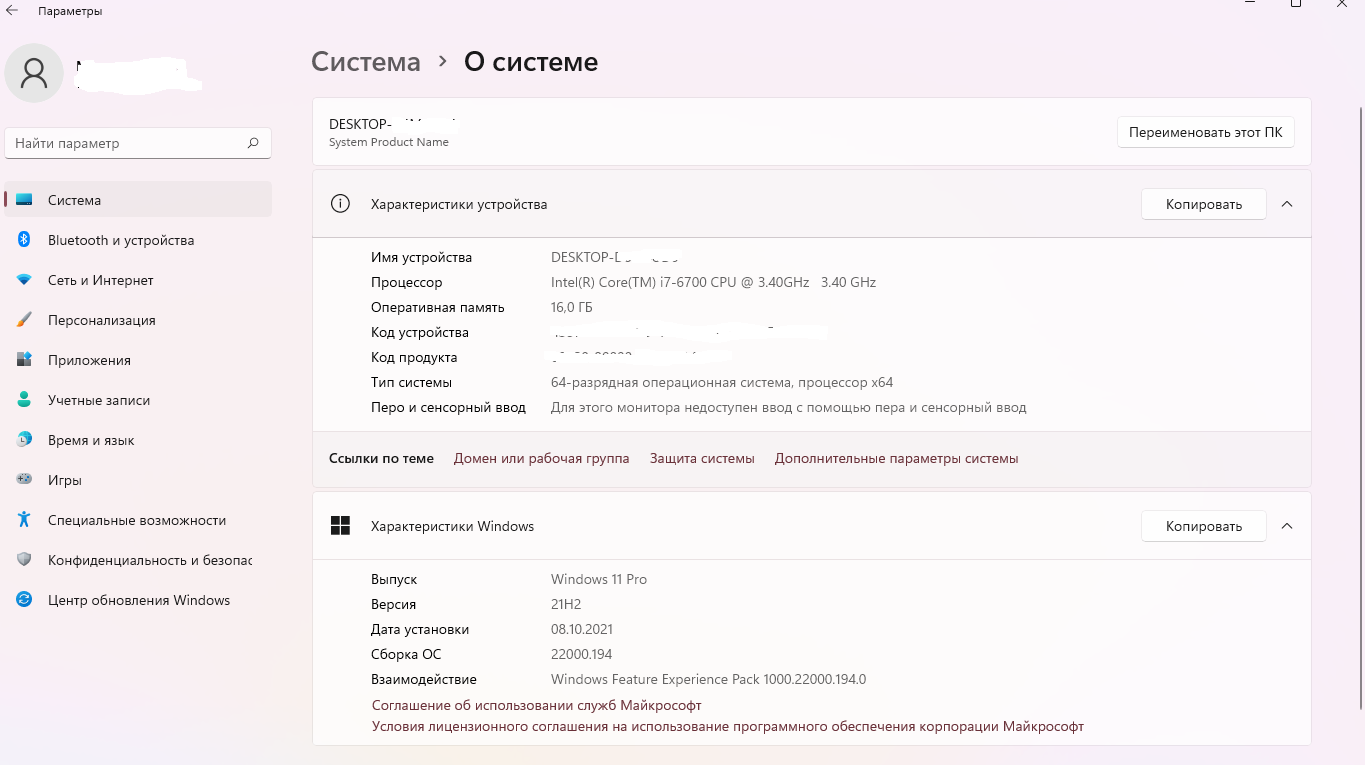Viewport: 1365px width, 765px height.
Task: Go to Сеть и Интернет settings
Action: click(138, 280)
